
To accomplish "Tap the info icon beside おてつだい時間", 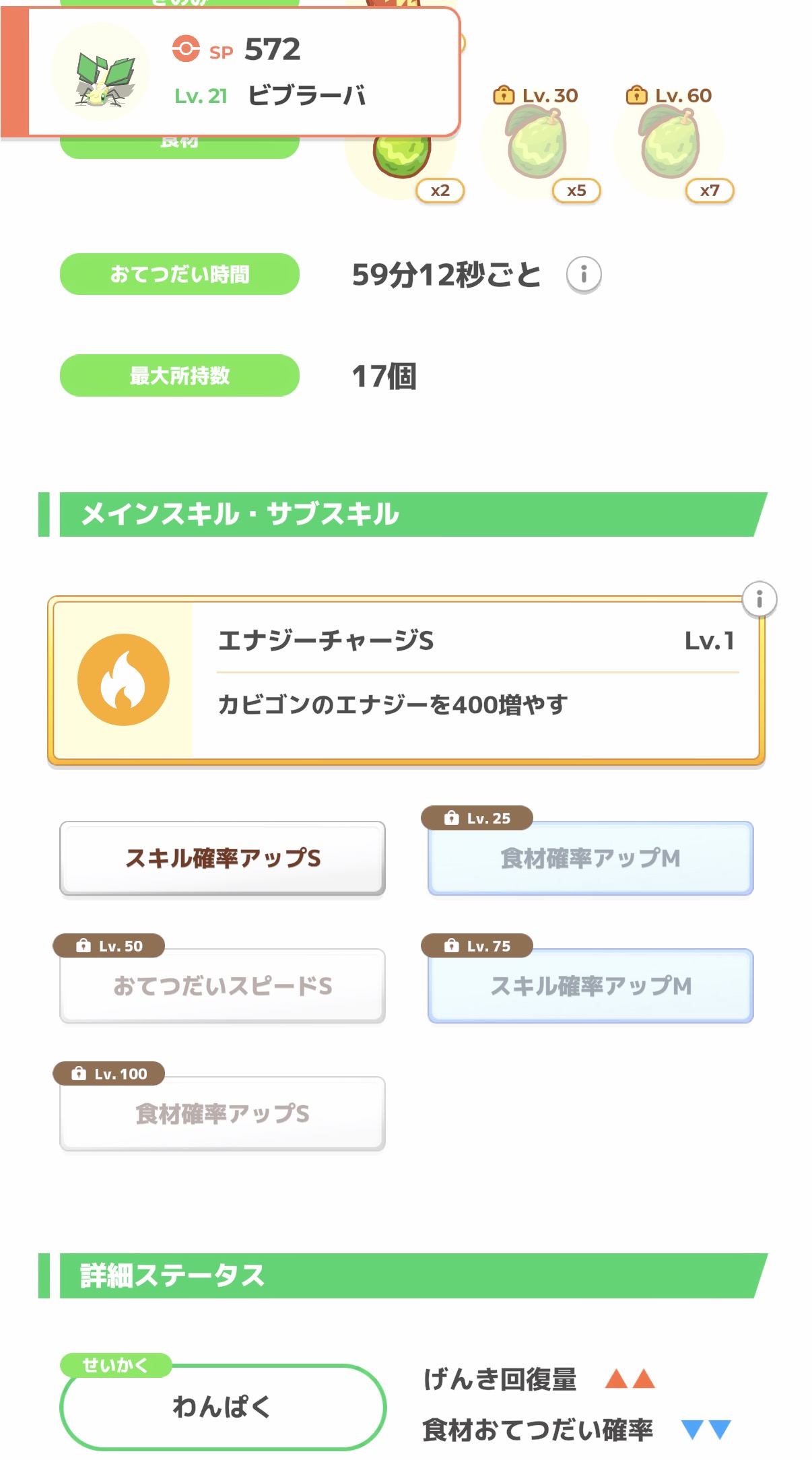I will coord(584,274).
